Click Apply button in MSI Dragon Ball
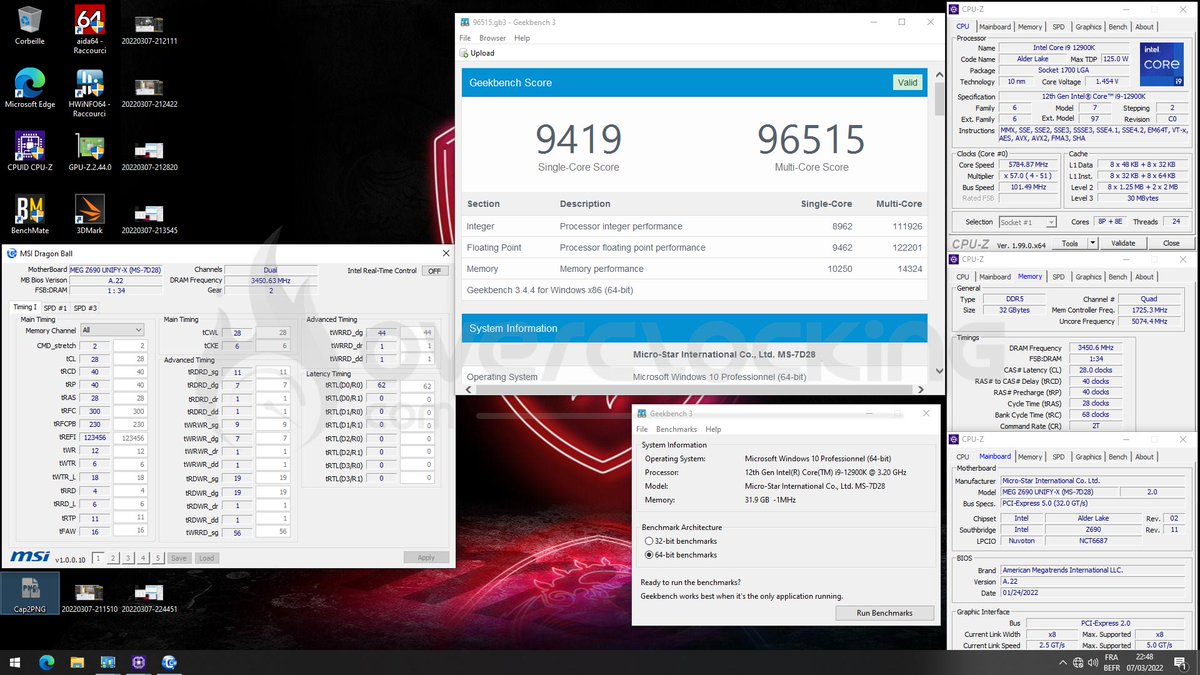Screen dimensions: 1200x675 426,557
